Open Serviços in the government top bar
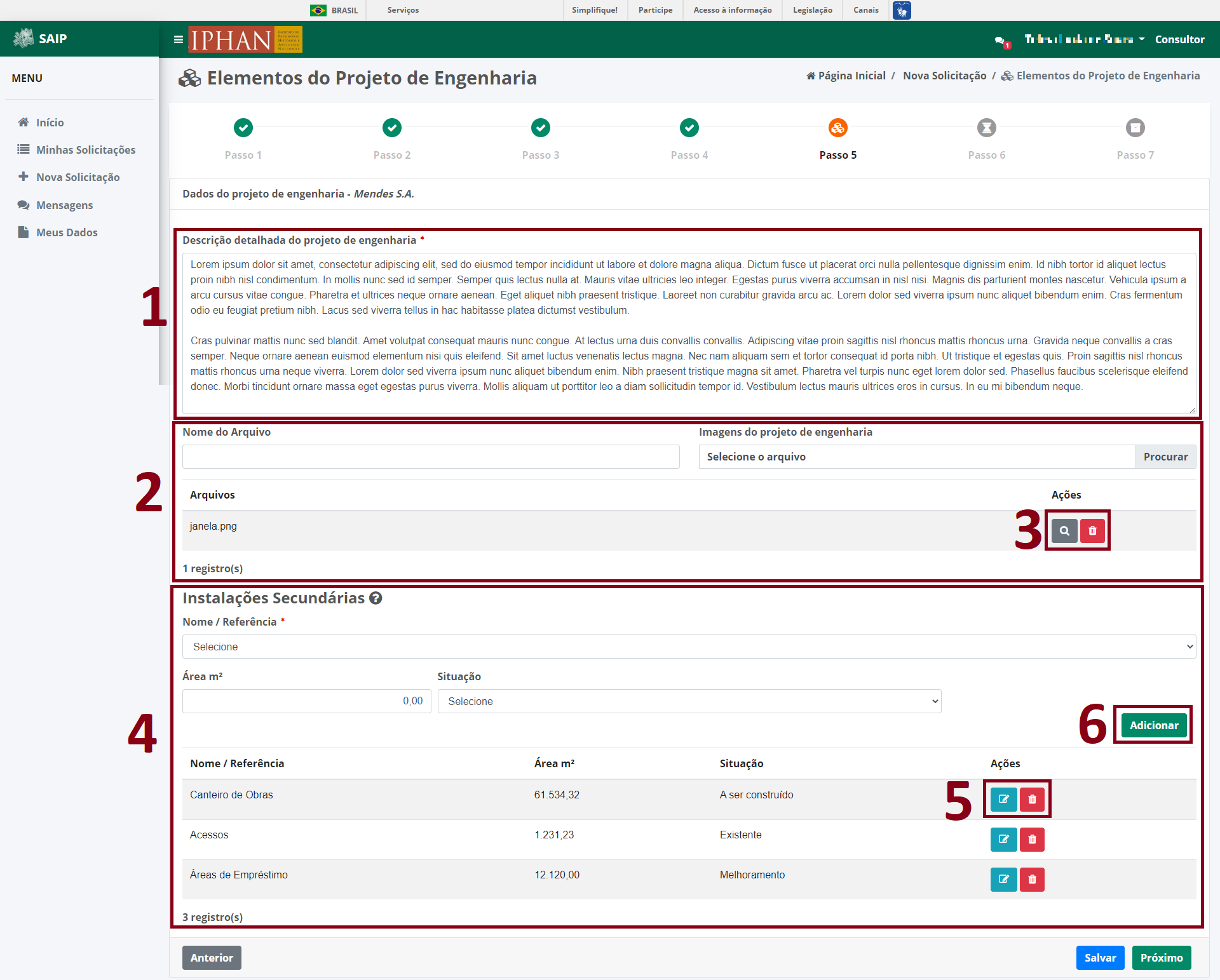Screen dimensions: 1220x980 pos(403,10)
